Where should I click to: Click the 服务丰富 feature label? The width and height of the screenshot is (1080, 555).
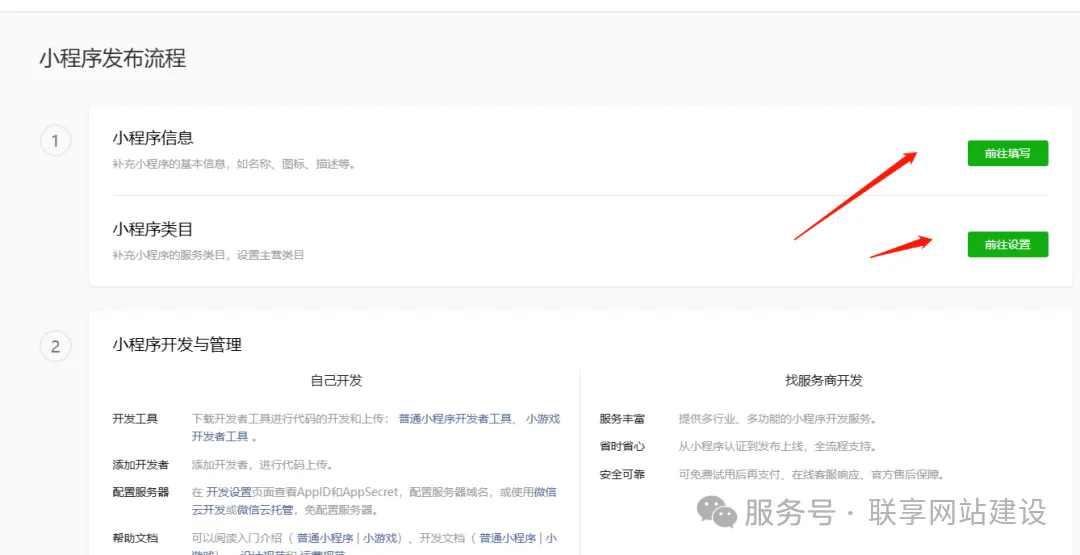[622, 419]
